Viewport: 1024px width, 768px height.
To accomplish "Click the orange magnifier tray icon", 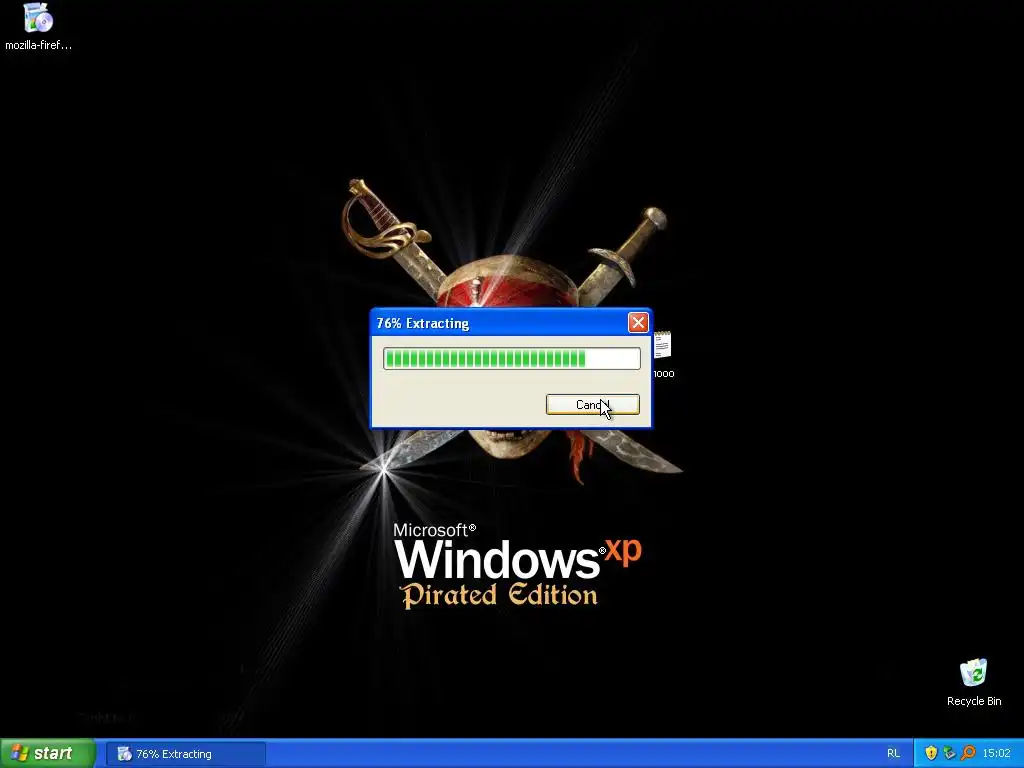I will pos(968,753).
